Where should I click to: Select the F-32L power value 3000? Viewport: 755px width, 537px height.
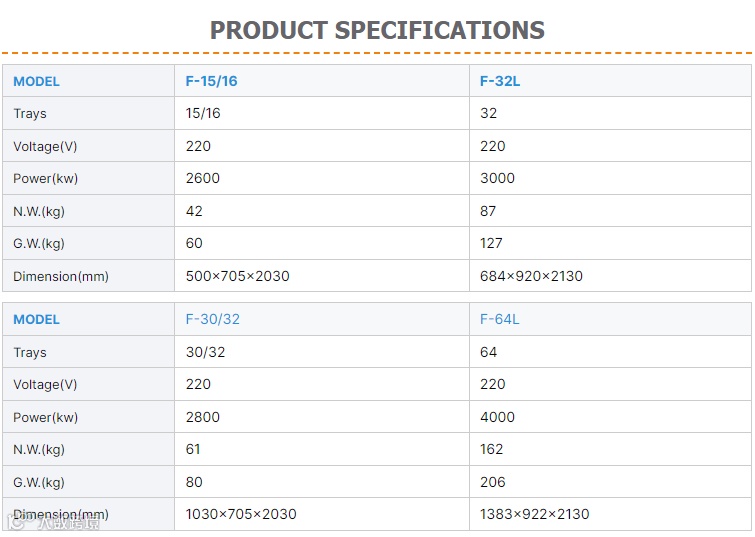tap(497, 178)
